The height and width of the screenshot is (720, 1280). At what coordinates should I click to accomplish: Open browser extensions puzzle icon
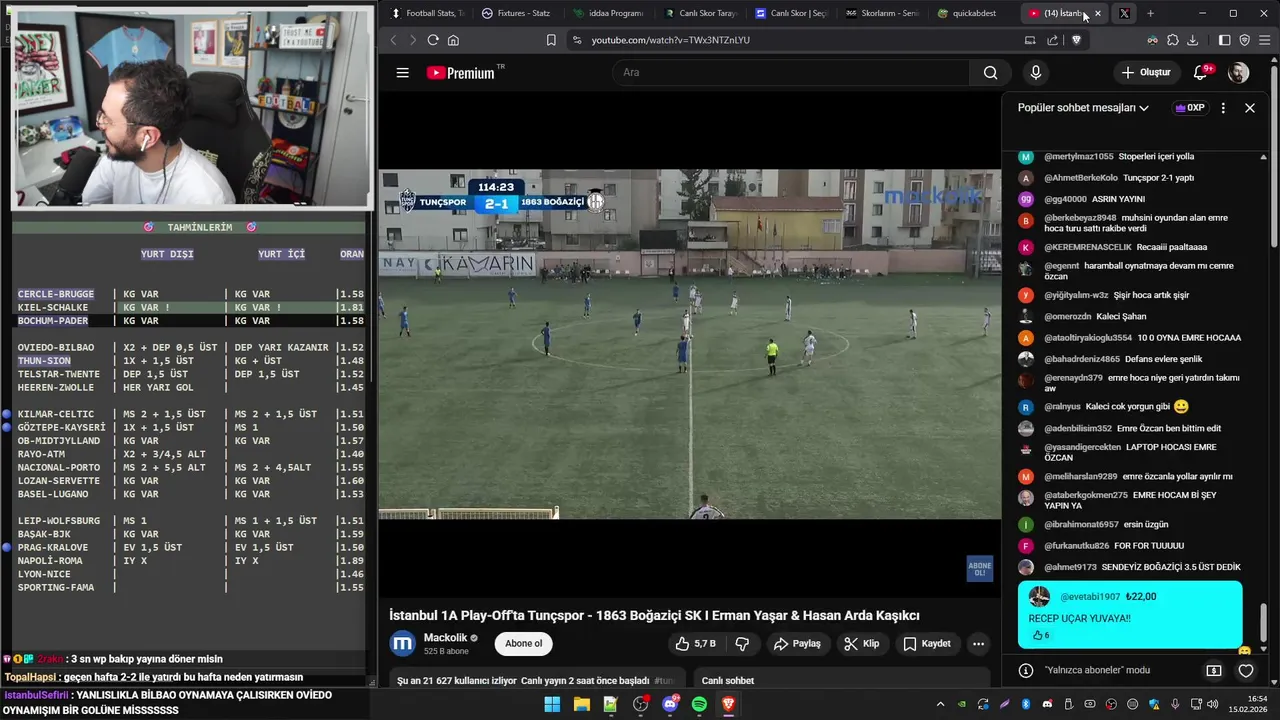click(1172, 40)
